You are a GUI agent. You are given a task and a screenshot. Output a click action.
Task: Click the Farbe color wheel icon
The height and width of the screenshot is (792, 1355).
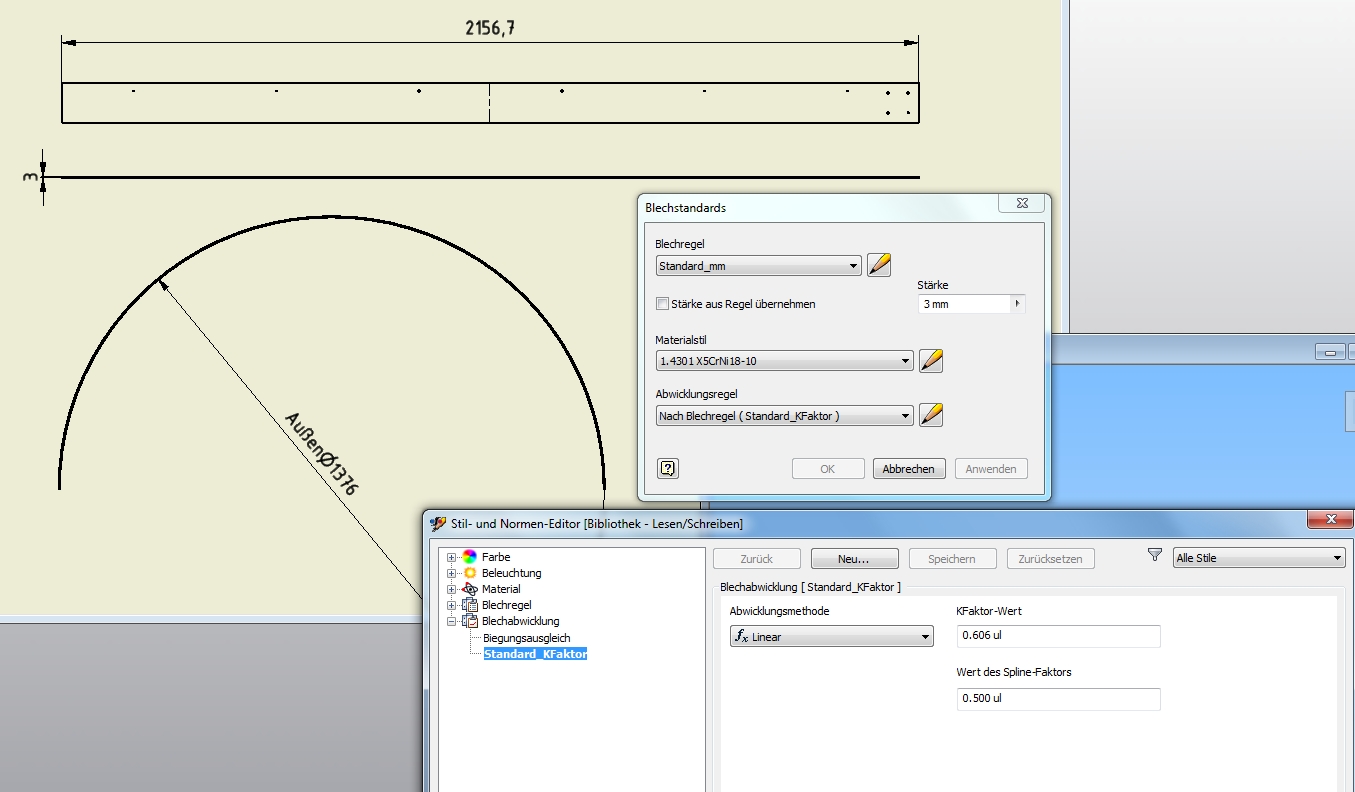pyautogui.click(x=469, y=557)
